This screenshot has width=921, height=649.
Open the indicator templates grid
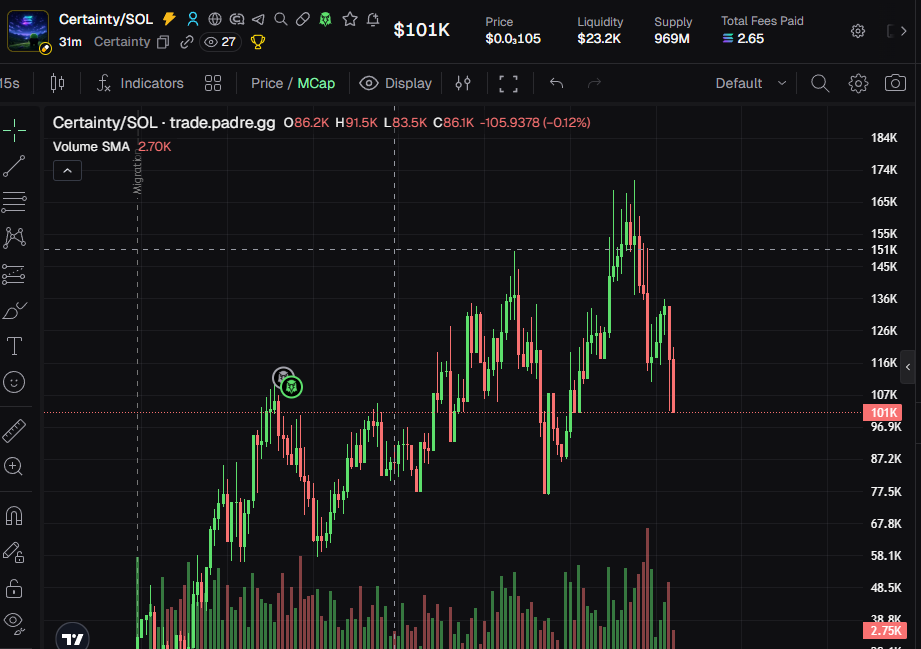coord(213,83)
